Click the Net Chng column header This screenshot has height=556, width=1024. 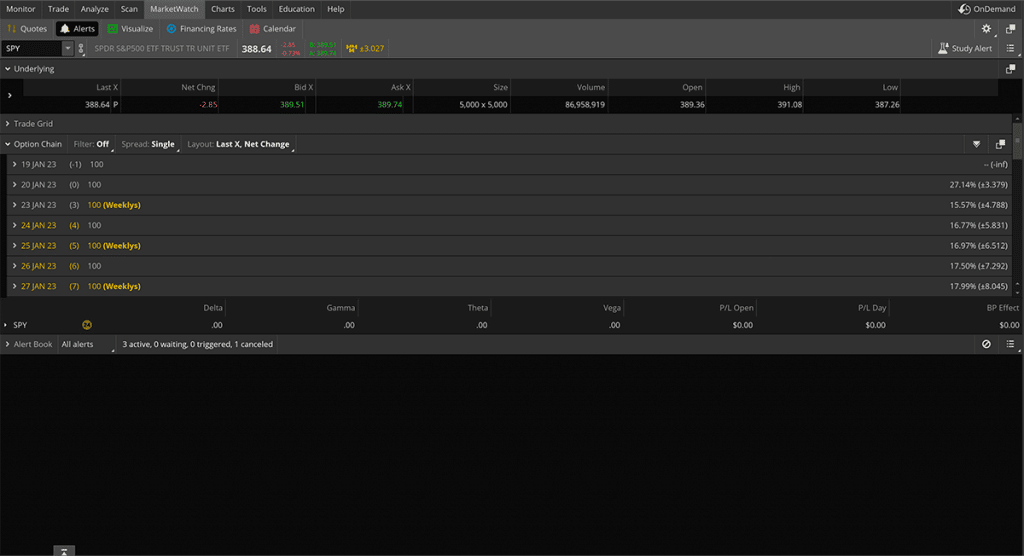[198, 88]
